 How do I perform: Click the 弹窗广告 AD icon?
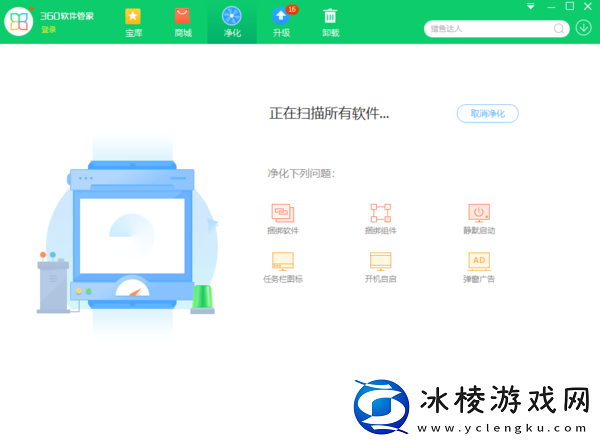pos(479,261)
